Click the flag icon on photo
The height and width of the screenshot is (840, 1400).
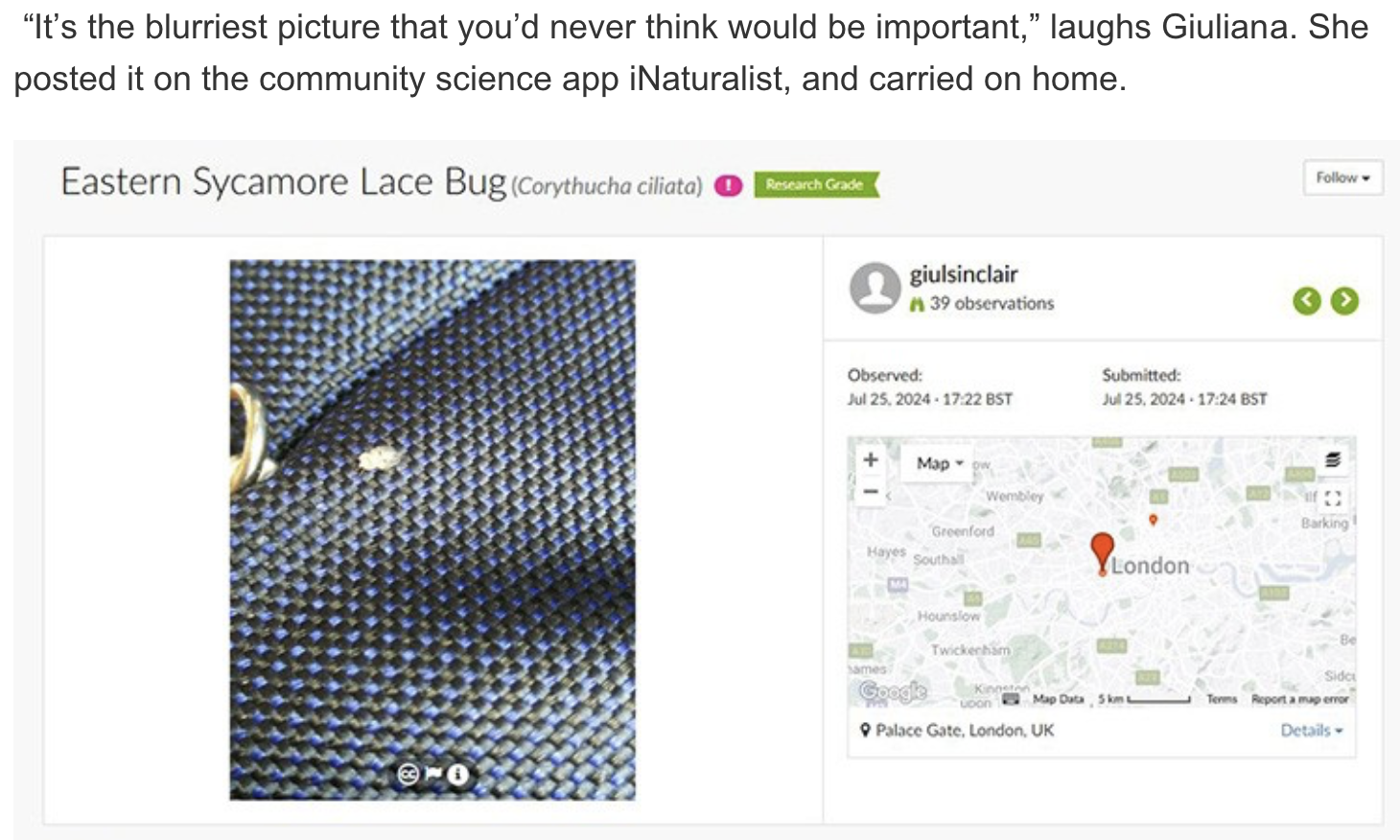[x=432, y=774]
